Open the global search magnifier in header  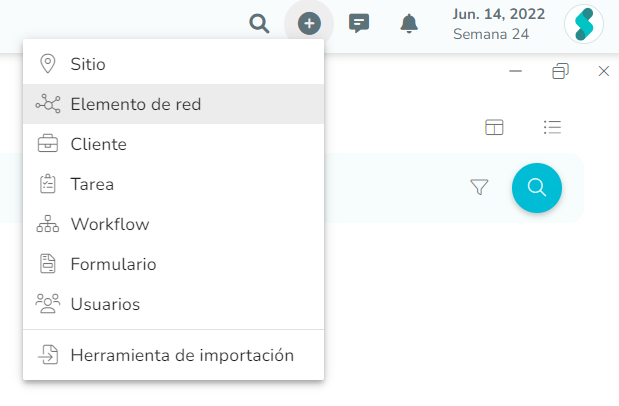point(259,24)
